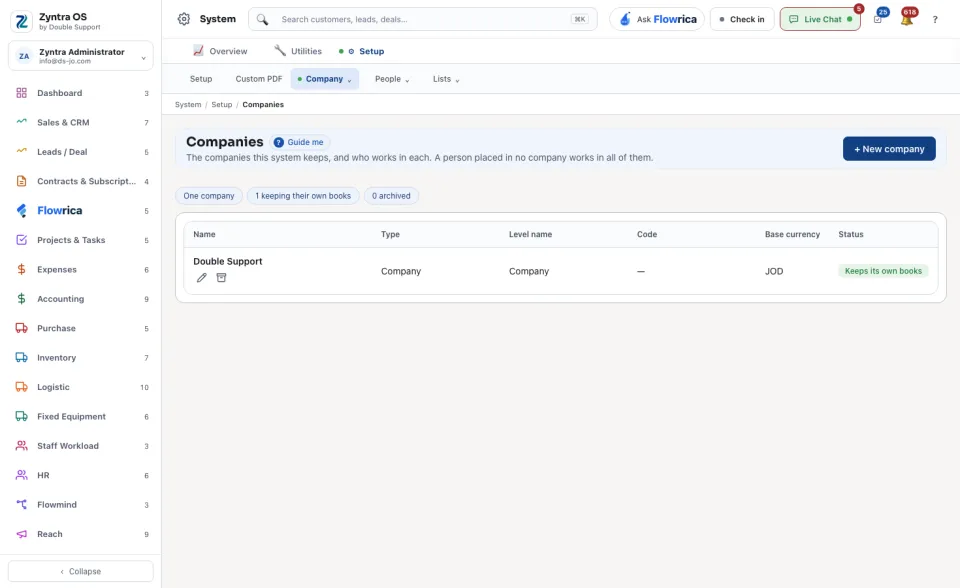This screenshot has height=588, width=960.
Task: Open the HR module
Action: pos(81,475)
